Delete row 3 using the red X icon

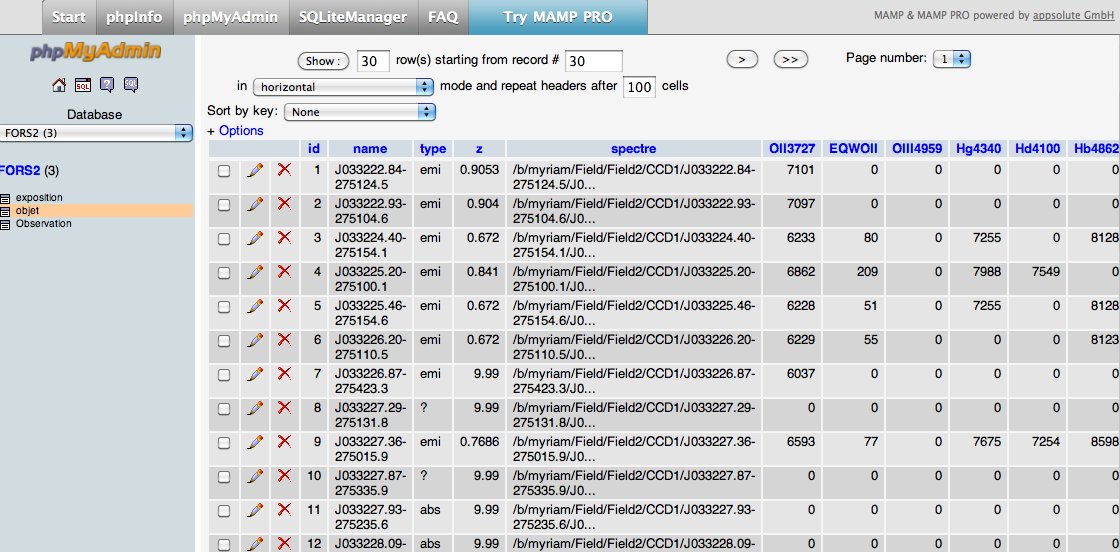point(284,238)
